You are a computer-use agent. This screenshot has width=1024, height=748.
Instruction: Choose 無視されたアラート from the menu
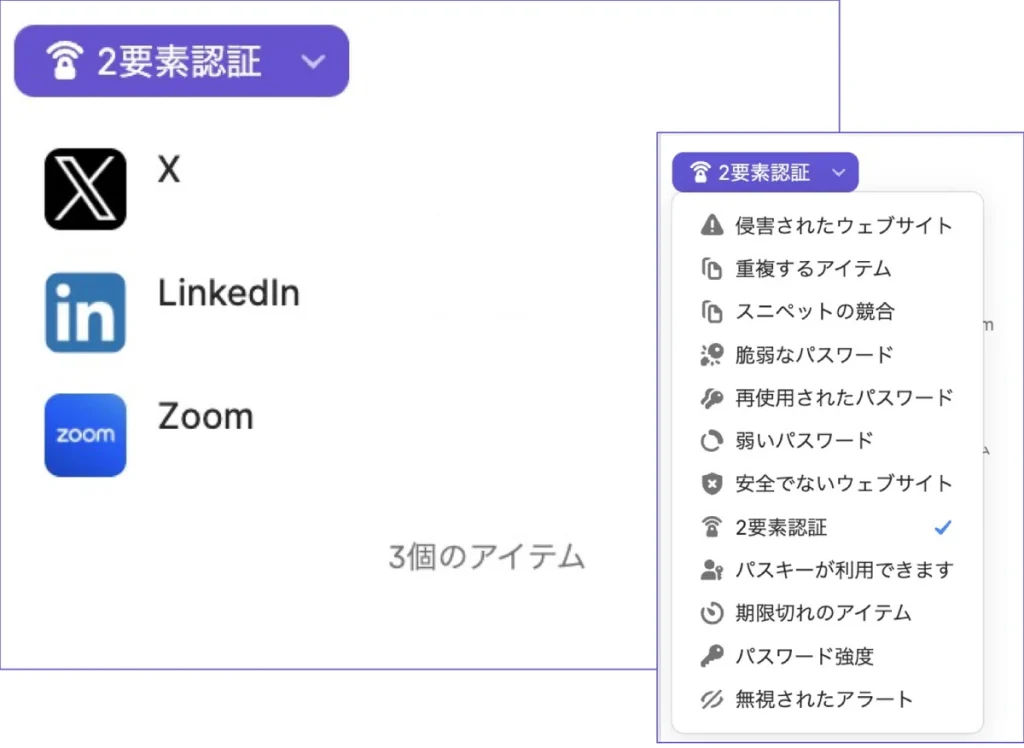point(823,699)
